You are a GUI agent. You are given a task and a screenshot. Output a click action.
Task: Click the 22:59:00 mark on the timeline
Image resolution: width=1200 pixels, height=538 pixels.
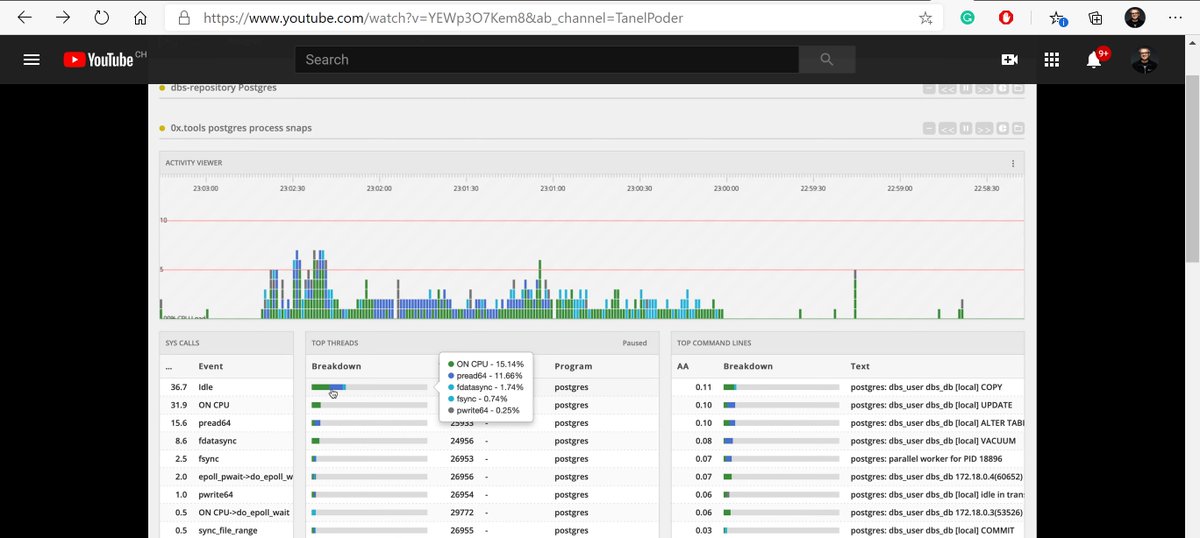tap(899, 188)
